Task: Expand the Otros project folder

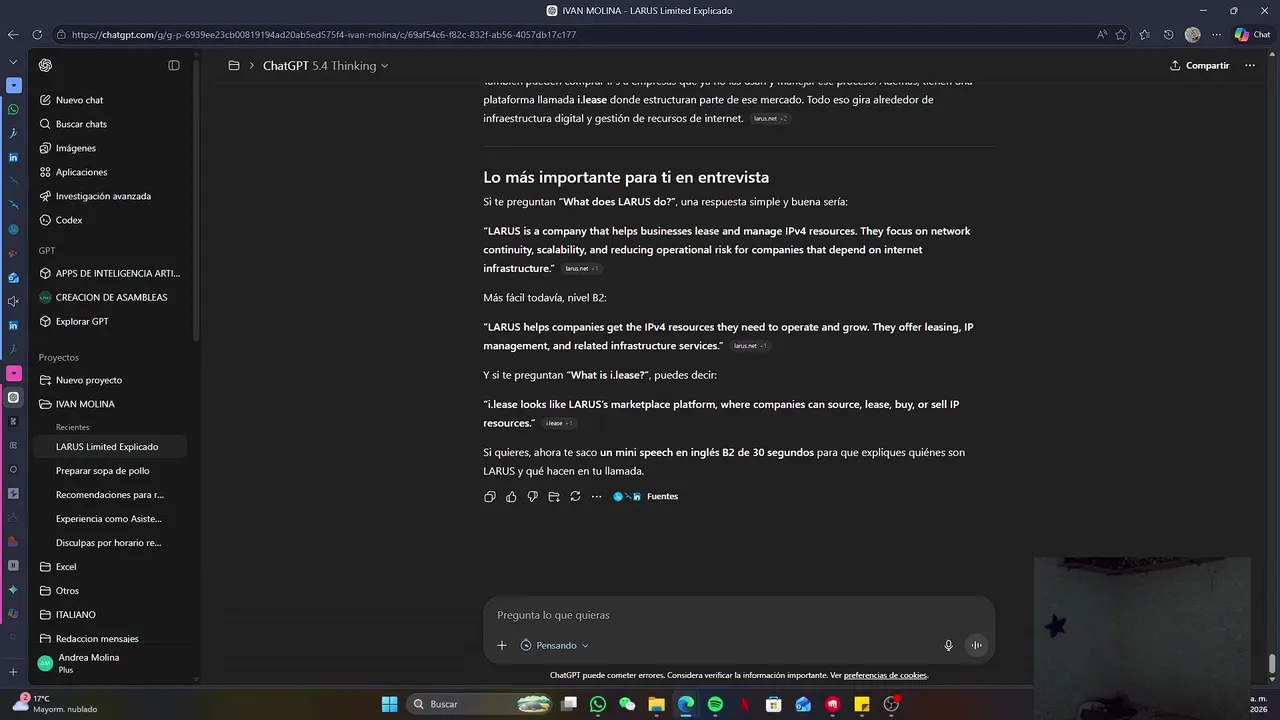Action: [112, 590]
